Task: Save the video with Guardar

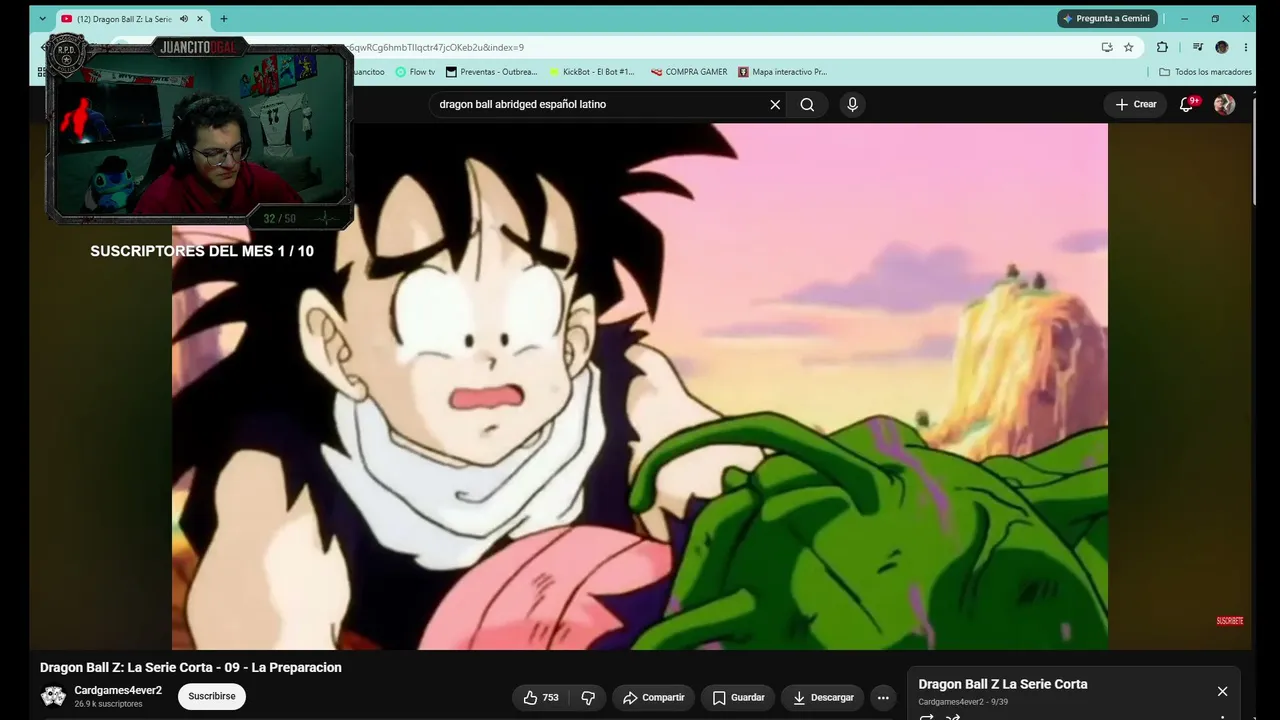Action: pos(738,697)
